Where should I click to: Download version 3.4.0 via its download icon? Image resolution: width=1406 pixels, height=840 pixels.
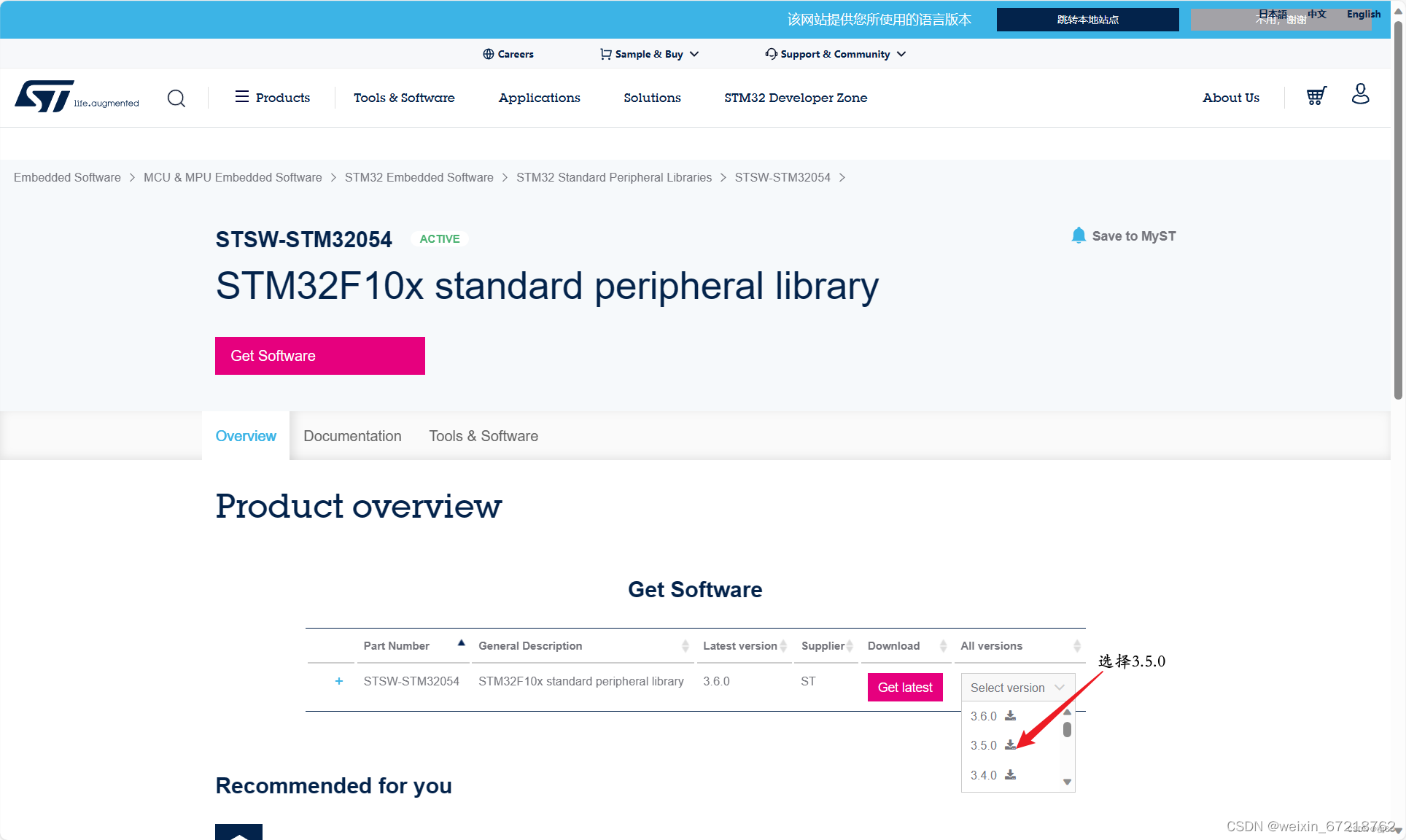point(1010,774)
